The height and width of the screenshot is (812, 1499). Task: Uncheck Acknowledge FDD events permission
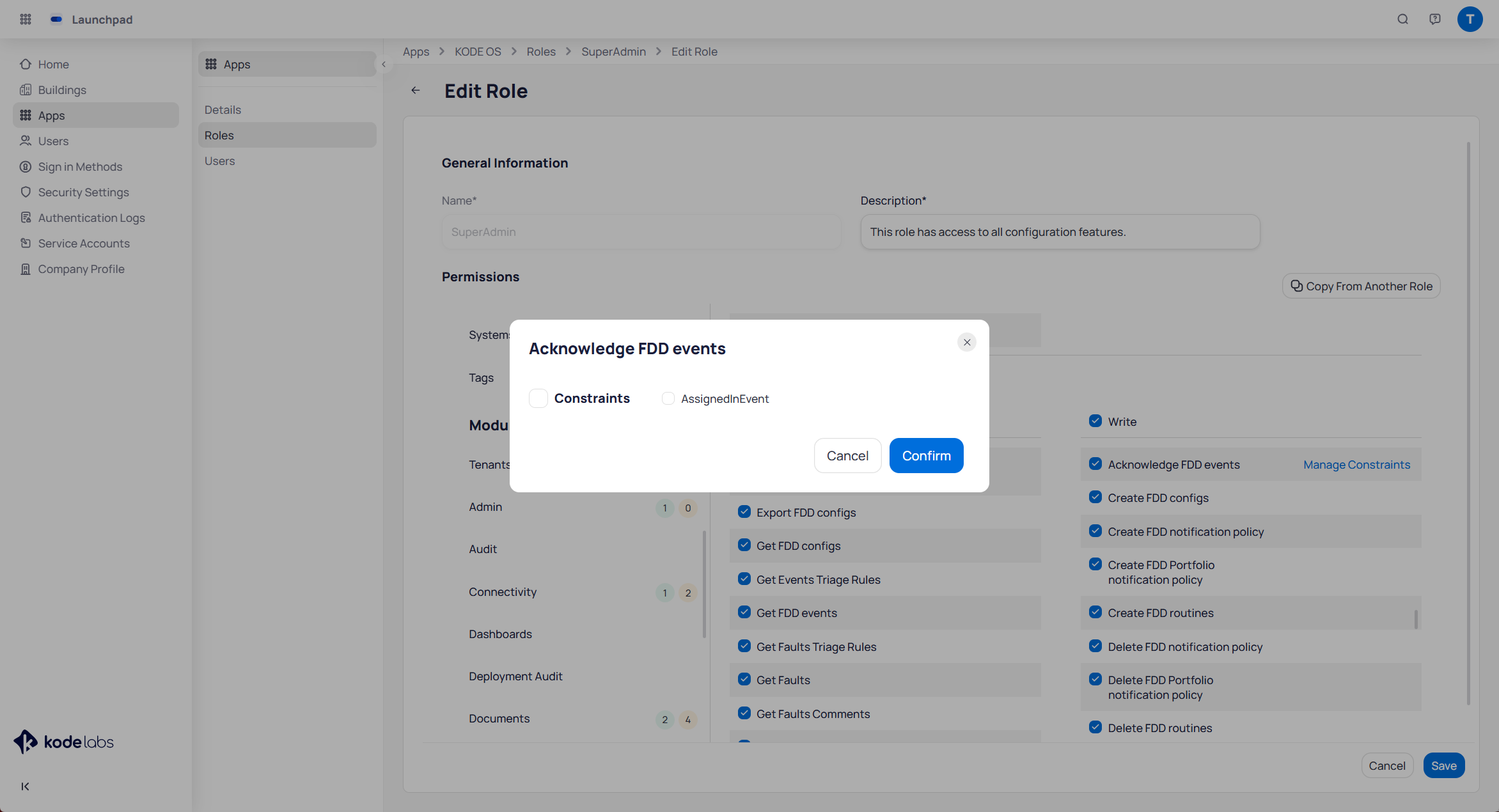tap(1095, 464)
